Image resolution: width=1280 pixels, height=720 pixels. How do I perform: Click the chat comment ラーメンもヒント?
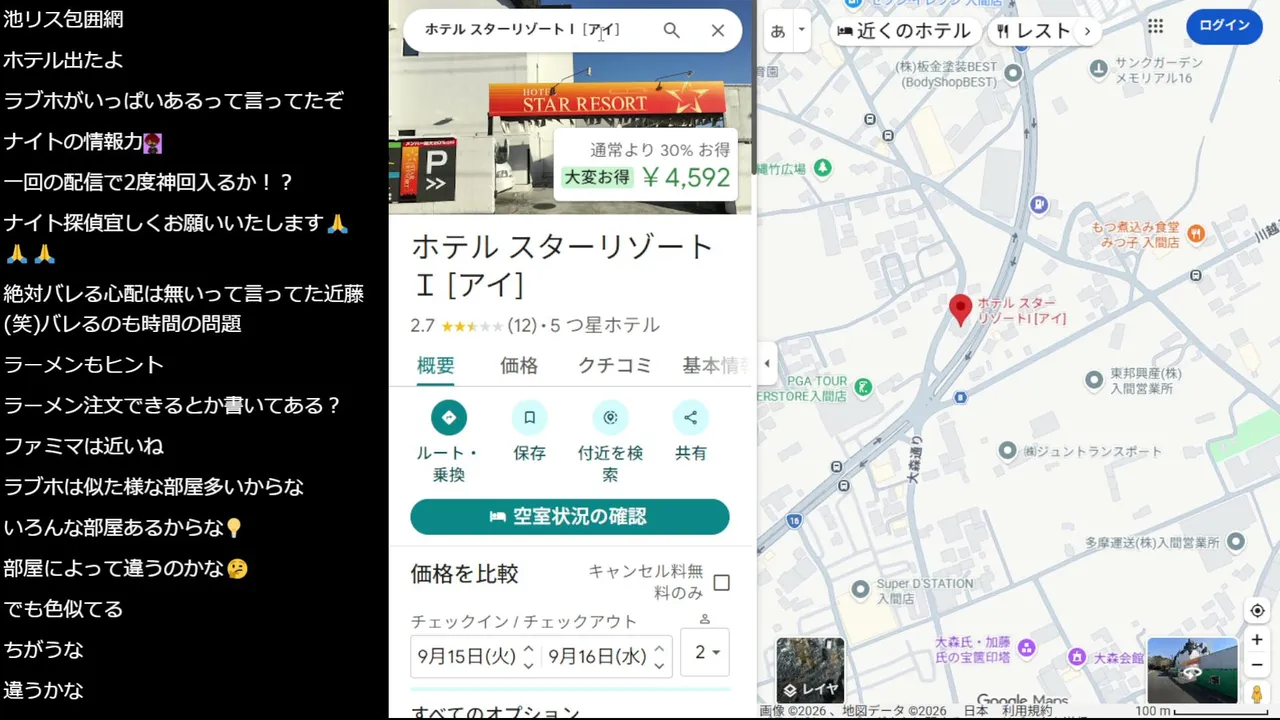pyautogui.click(x=84, y=365)
